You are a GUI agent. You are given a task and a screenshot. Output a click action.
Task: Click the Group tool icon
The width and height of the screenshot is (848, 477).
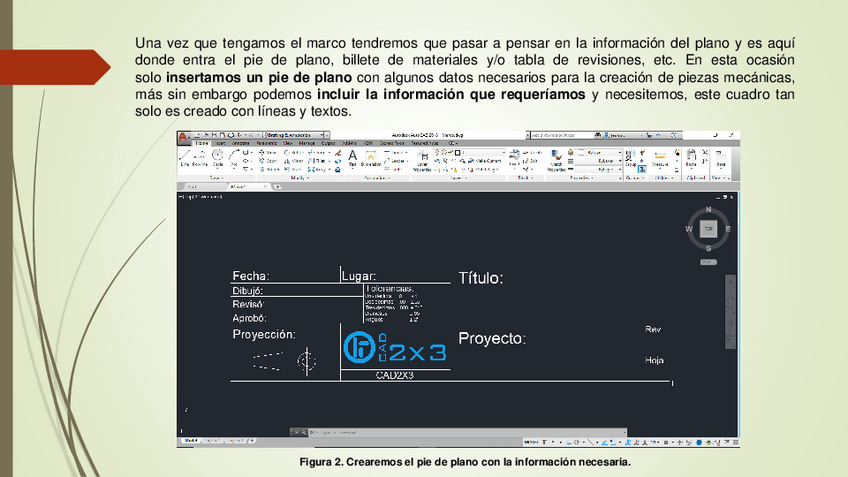pyautogui.click(x=630, y=158)
